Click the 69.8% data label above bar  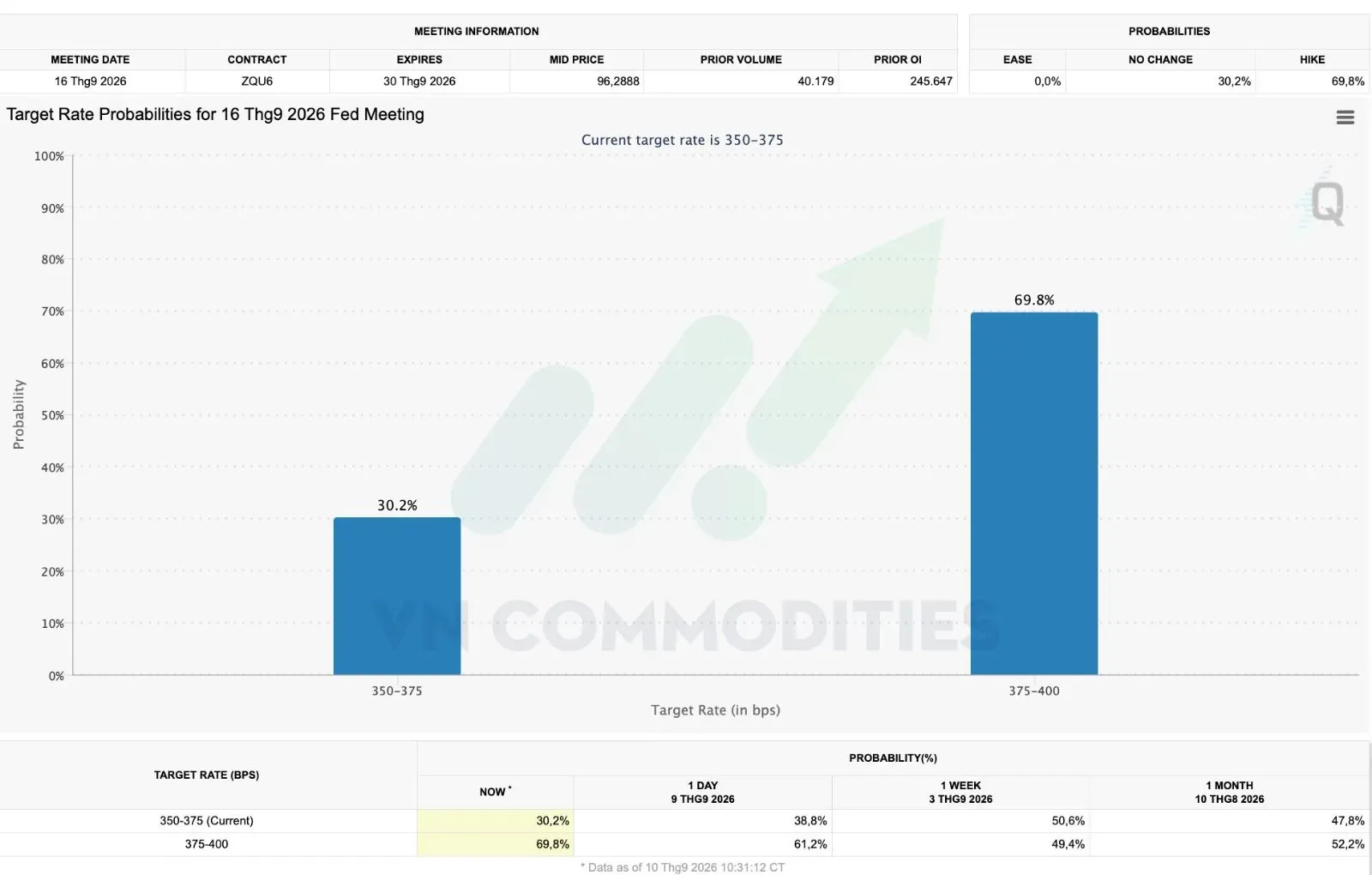(x=1034, y=300)
